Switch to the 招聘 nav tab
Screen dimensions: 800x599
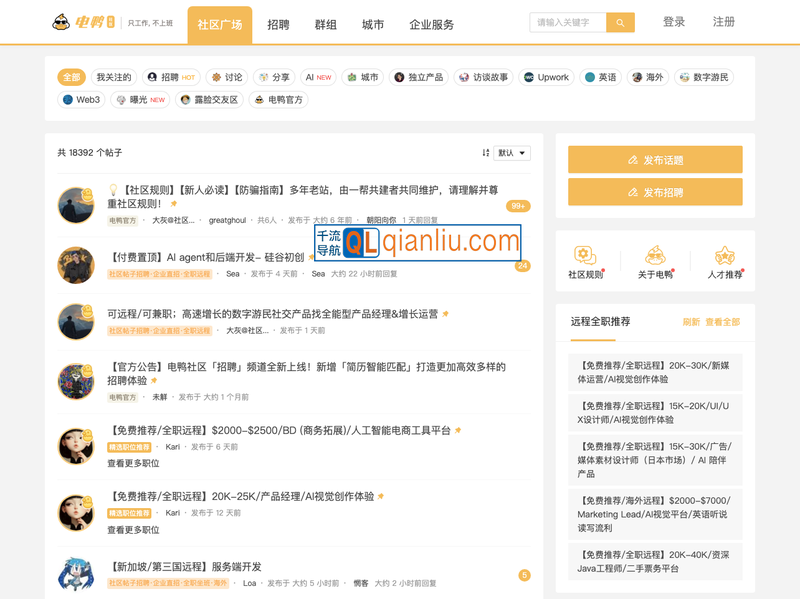click(279, 24)
